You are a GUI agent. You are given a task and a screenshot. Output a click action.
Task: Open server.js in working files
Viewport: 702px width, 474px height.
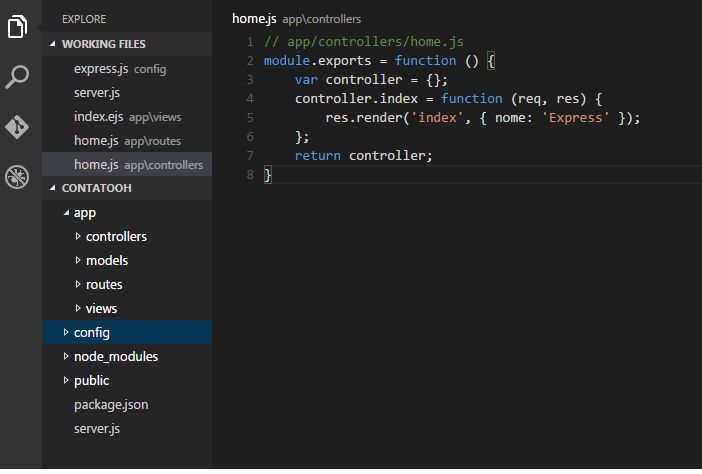127,93
